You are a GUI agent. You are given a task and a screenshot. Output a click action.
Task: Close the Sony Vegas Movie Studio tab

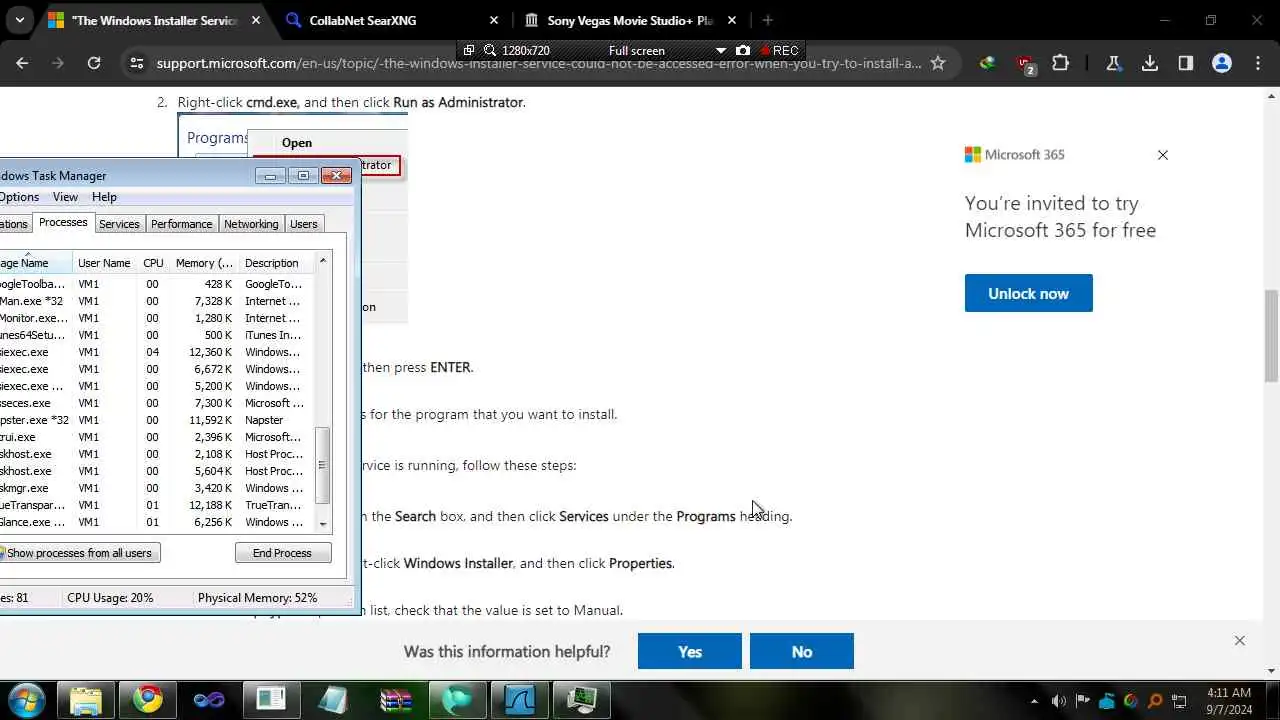[x=732, y=20]
